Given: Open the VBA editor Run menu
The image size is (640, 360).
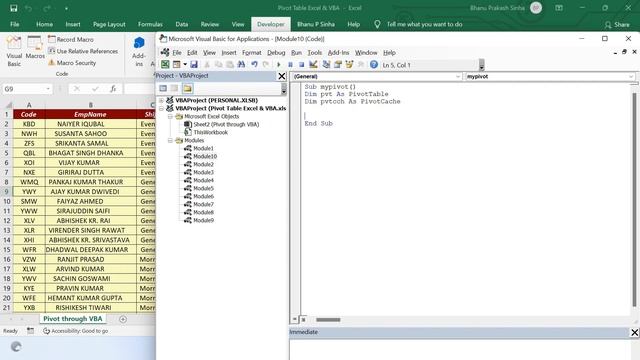Looking at the screenshot, I should [296, 53].
